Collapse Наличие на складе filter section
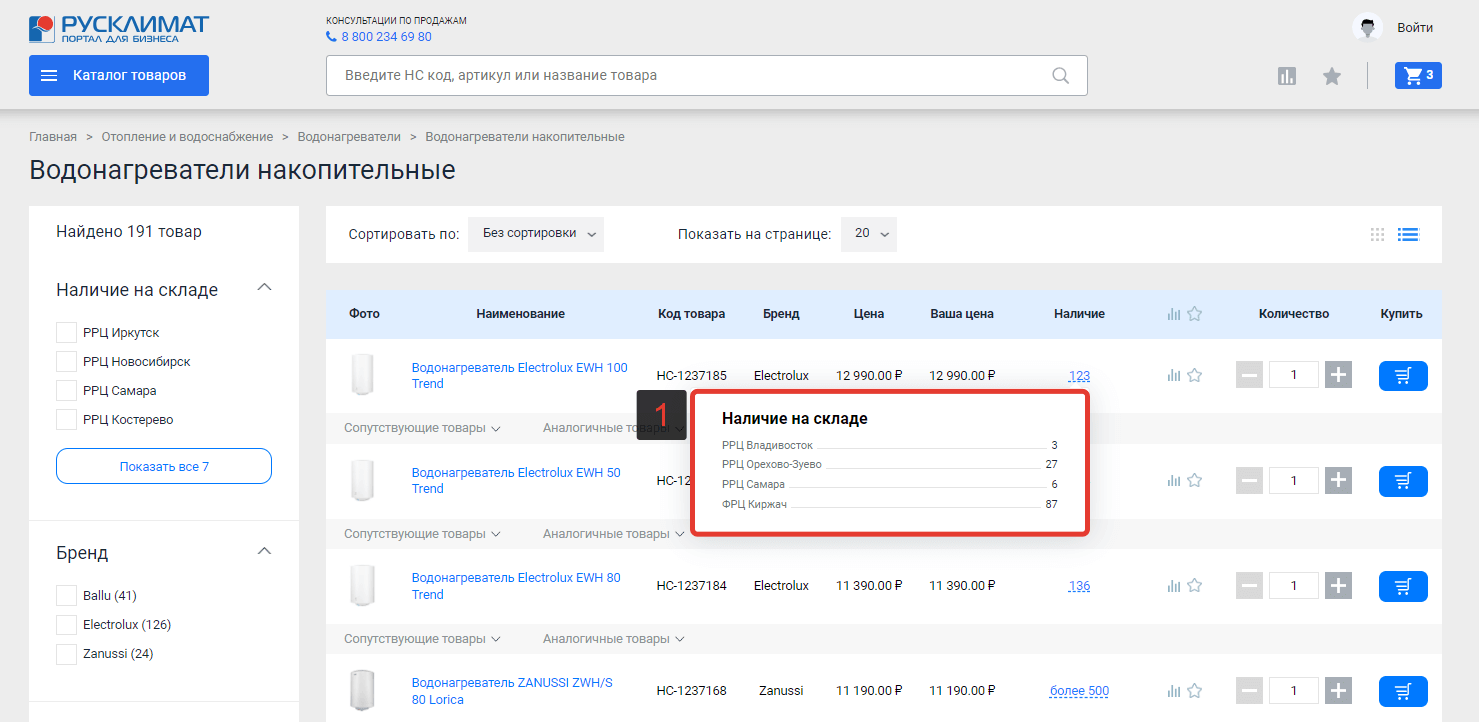 (264, 288)
